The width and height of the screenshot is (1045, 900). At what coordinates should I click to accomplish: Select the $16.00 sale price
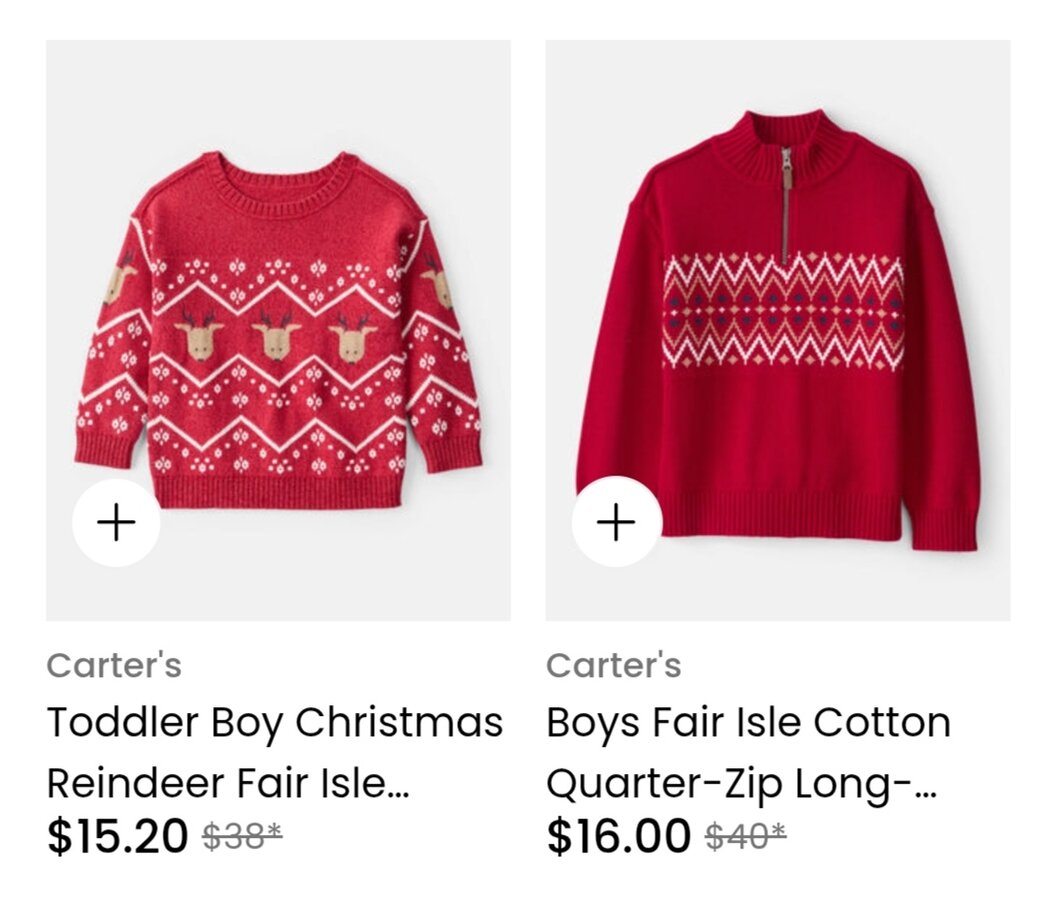[618, 835]
